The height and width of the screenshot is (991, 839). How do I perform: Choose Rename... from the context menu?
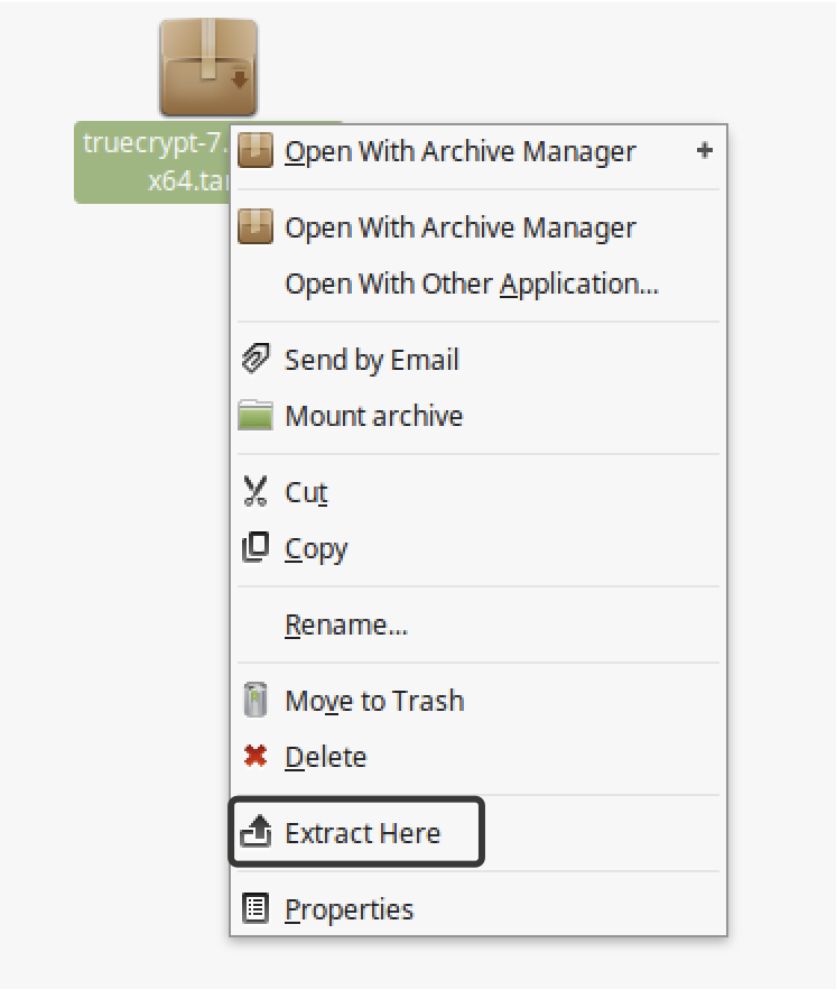coord(346,625)
